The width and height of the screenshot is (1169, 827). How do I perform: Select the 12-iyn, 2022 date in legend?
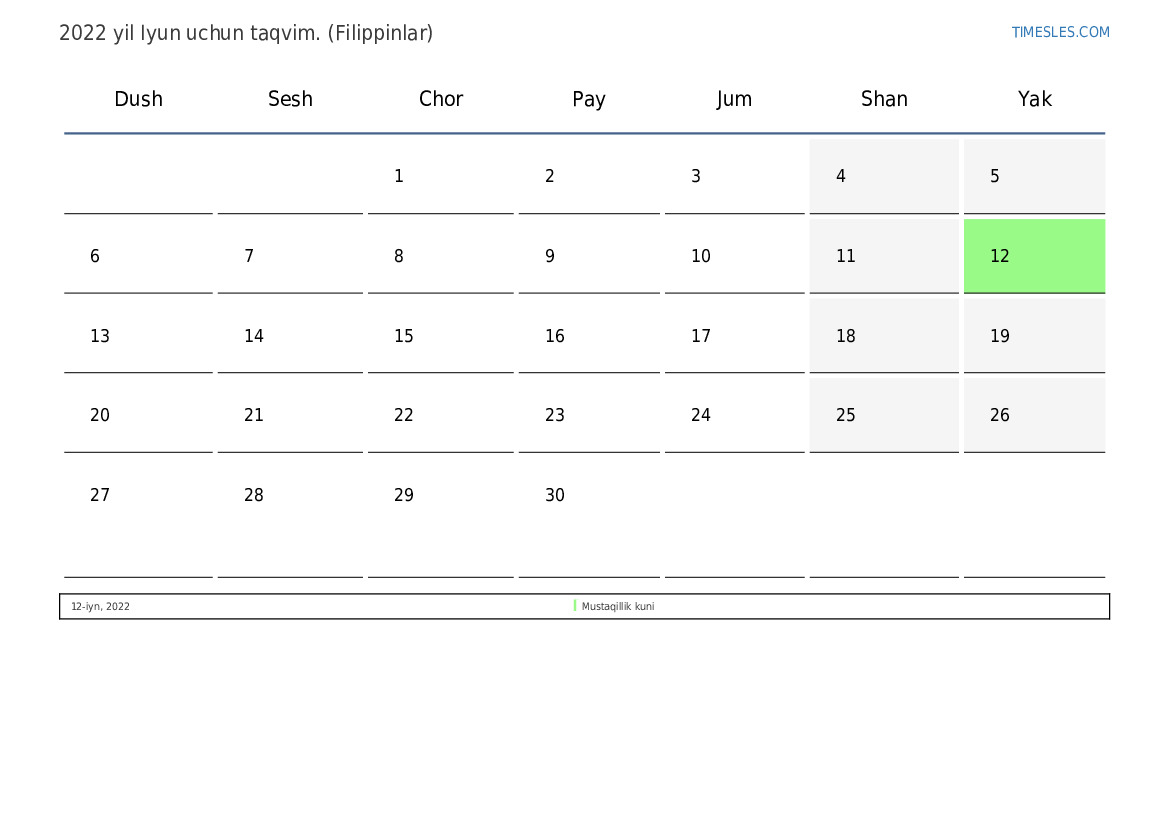coord(100,606)
